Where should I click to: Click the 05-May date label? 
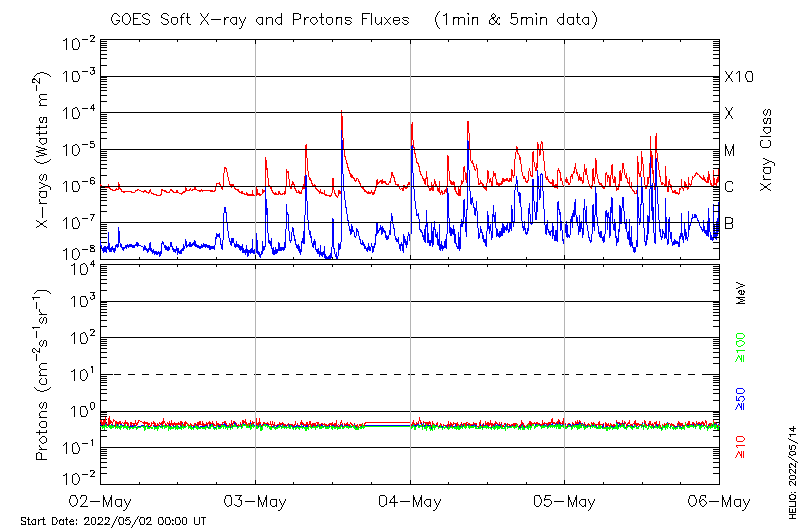pyautogui.click(x=564, y=502)
